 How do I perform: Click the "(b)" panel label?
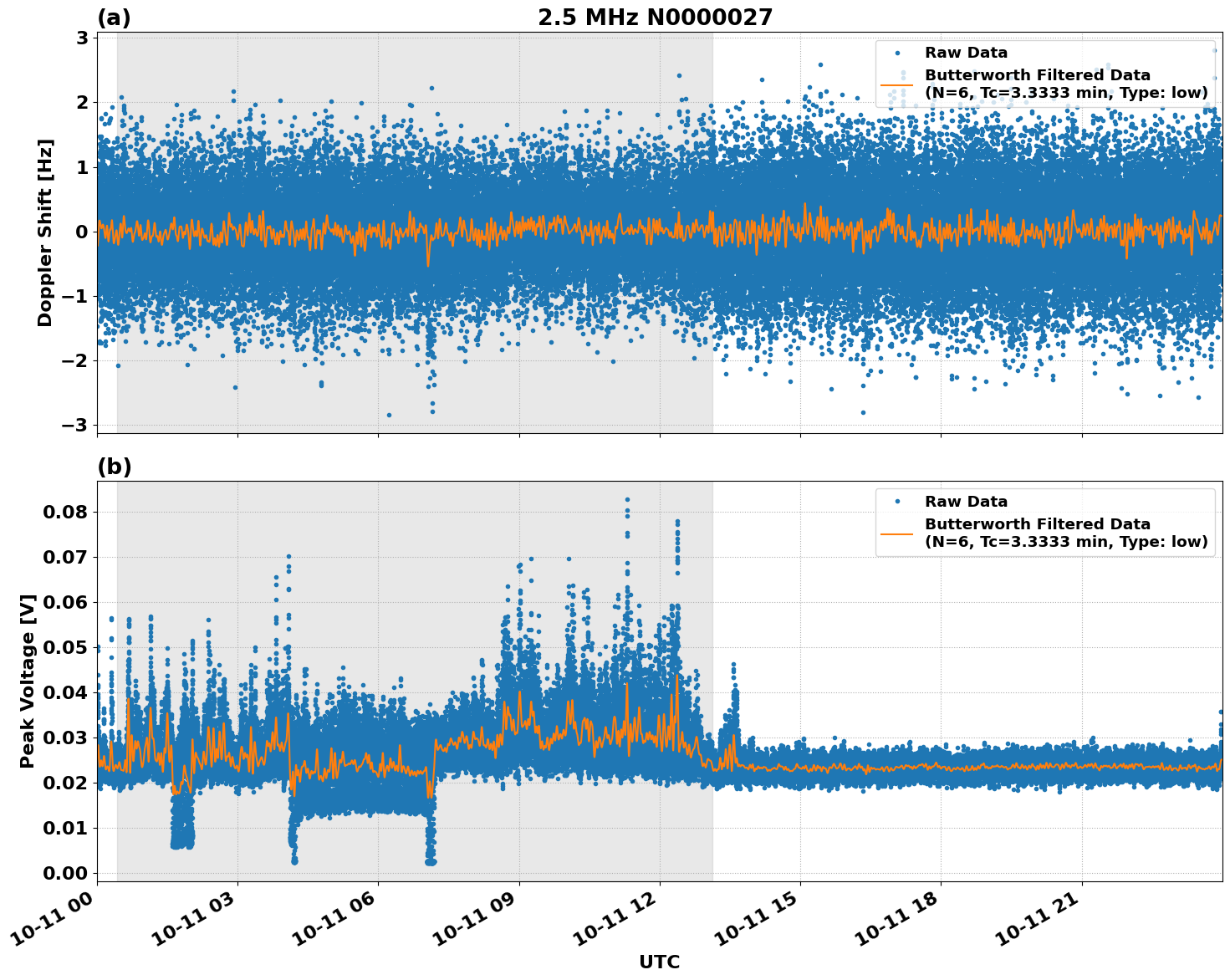tap(114, 467)
